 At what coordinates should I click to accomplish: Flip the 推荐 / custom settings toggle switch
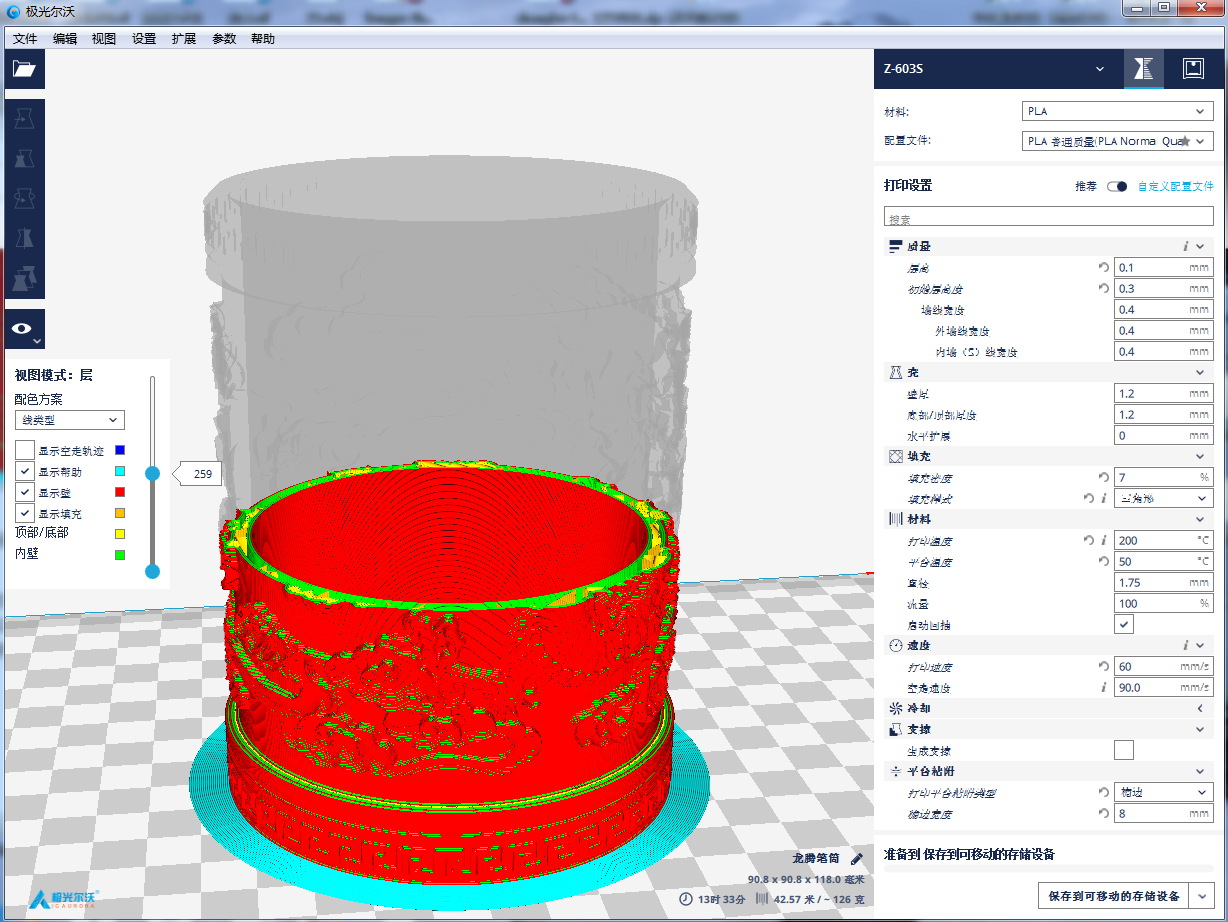(x=1117, y=186)
